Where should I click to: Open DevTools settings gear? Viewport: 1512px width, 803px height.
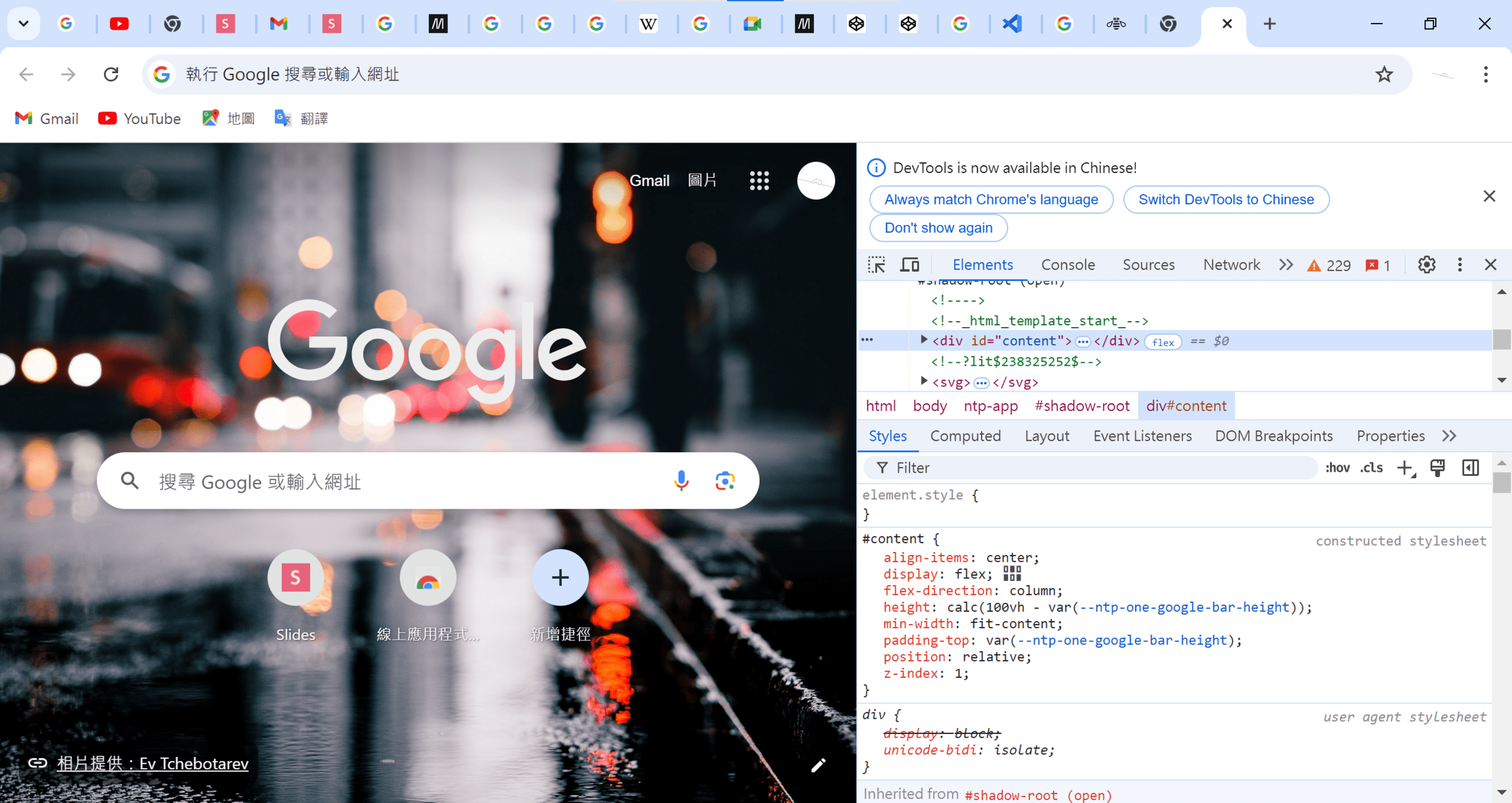point(1427,265)
